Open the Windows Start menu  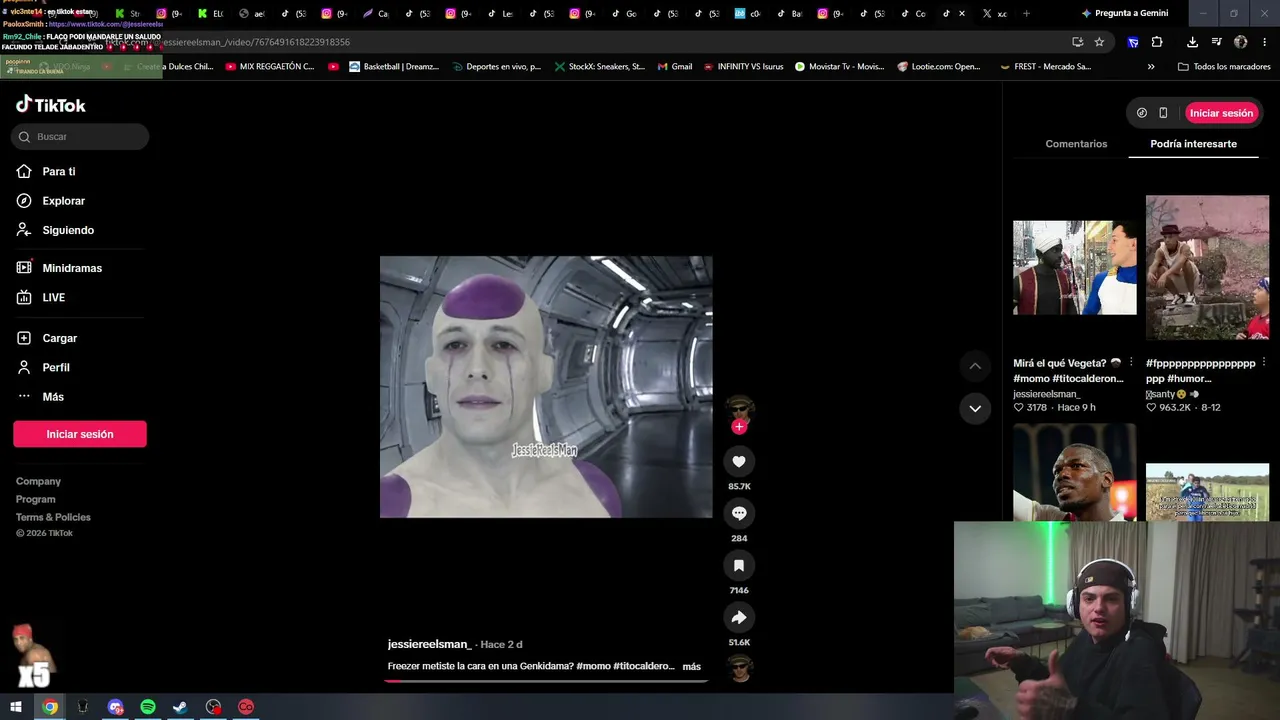point(16,707)
